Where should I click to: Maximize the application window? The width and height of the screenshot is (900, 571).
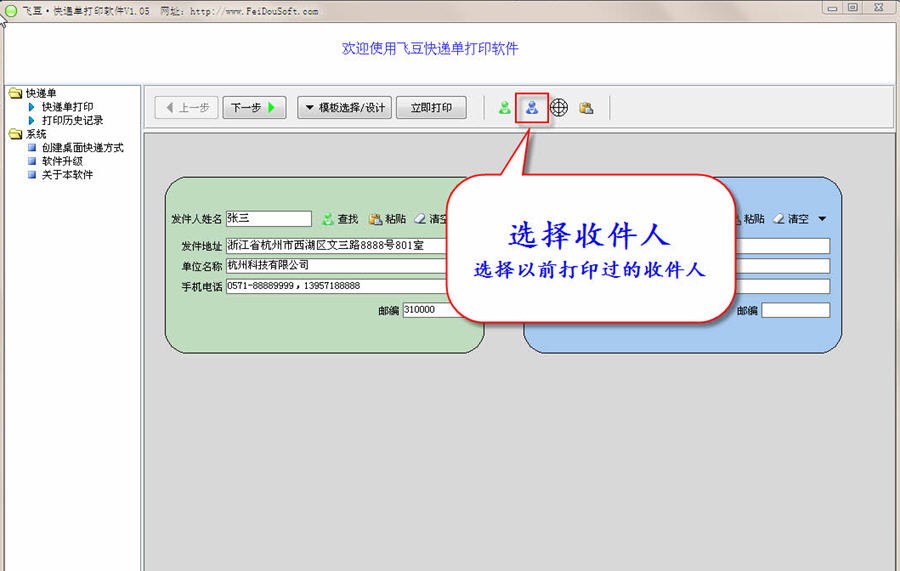coord(853,7)
